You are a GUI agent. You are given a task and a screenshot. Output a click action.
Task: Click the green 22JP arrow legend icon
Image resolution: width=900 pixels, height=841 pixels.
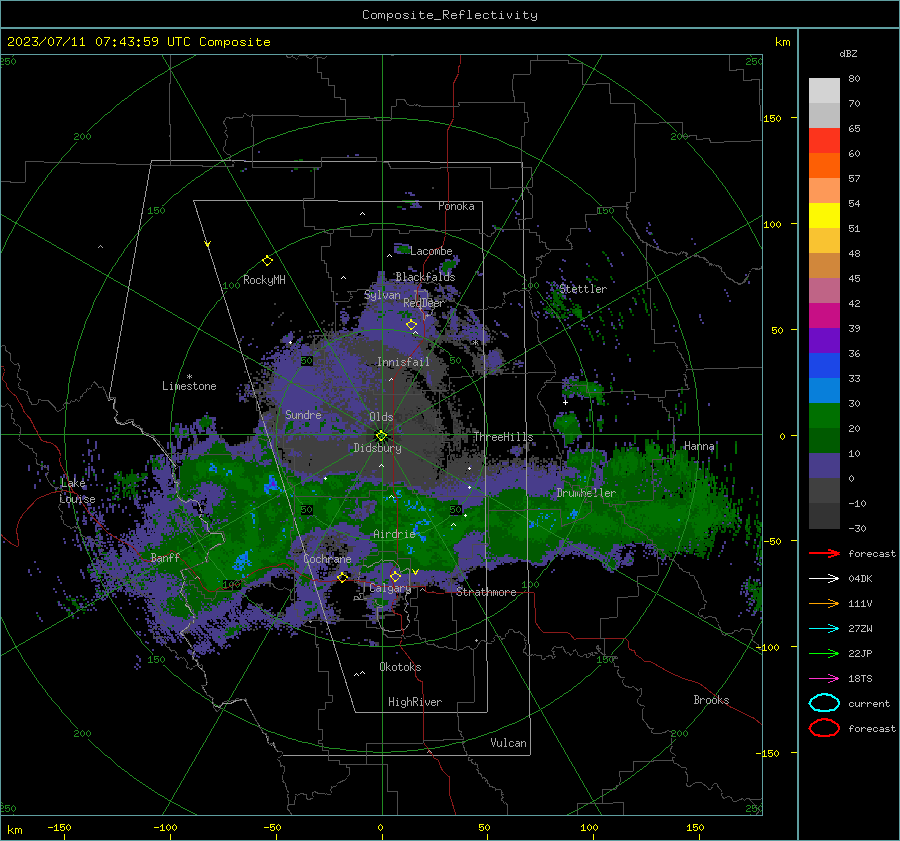pos(824,653)
